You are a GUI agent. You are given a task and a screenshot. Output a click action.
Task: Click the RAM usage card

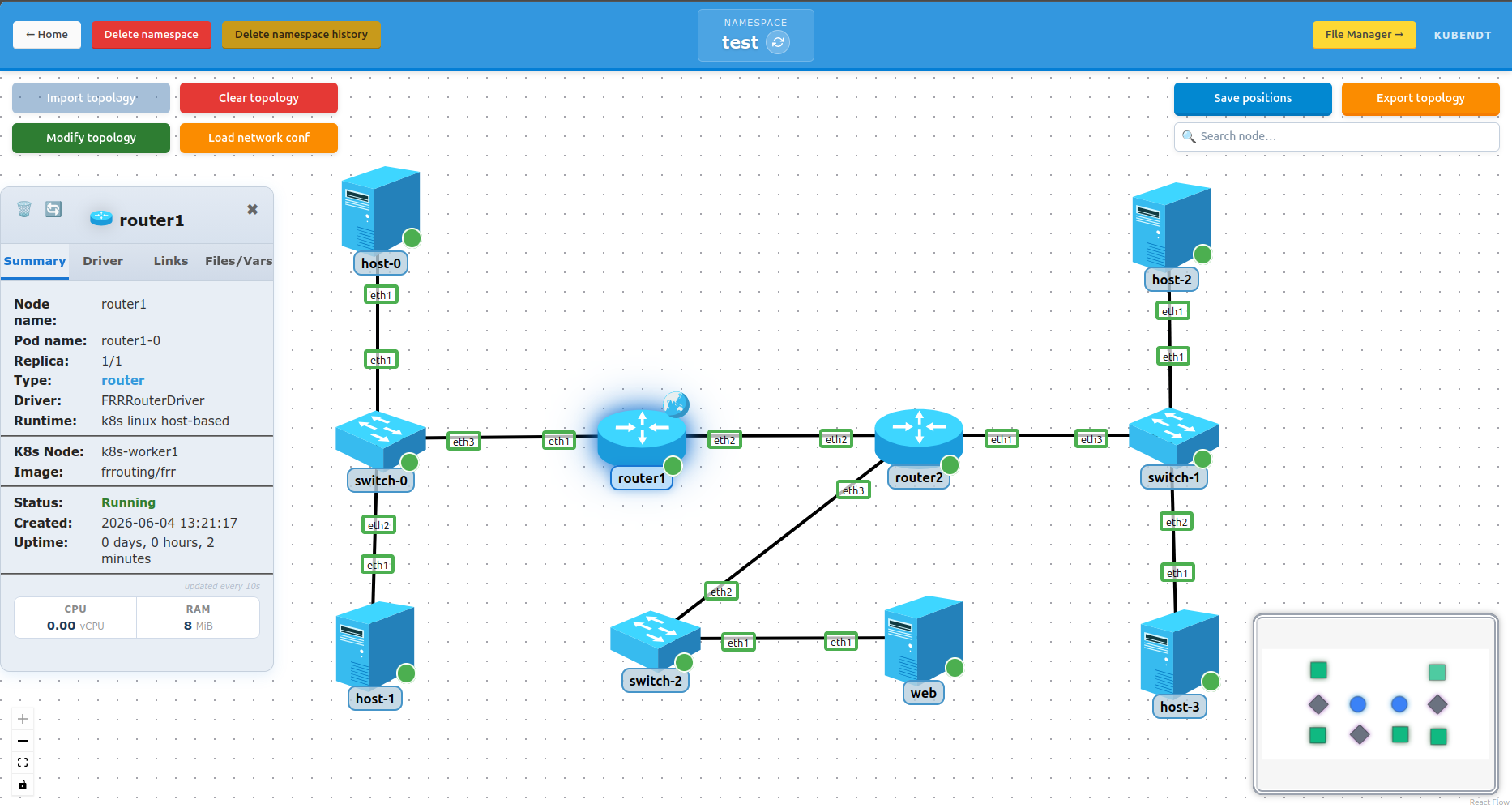tap(198, 618)
